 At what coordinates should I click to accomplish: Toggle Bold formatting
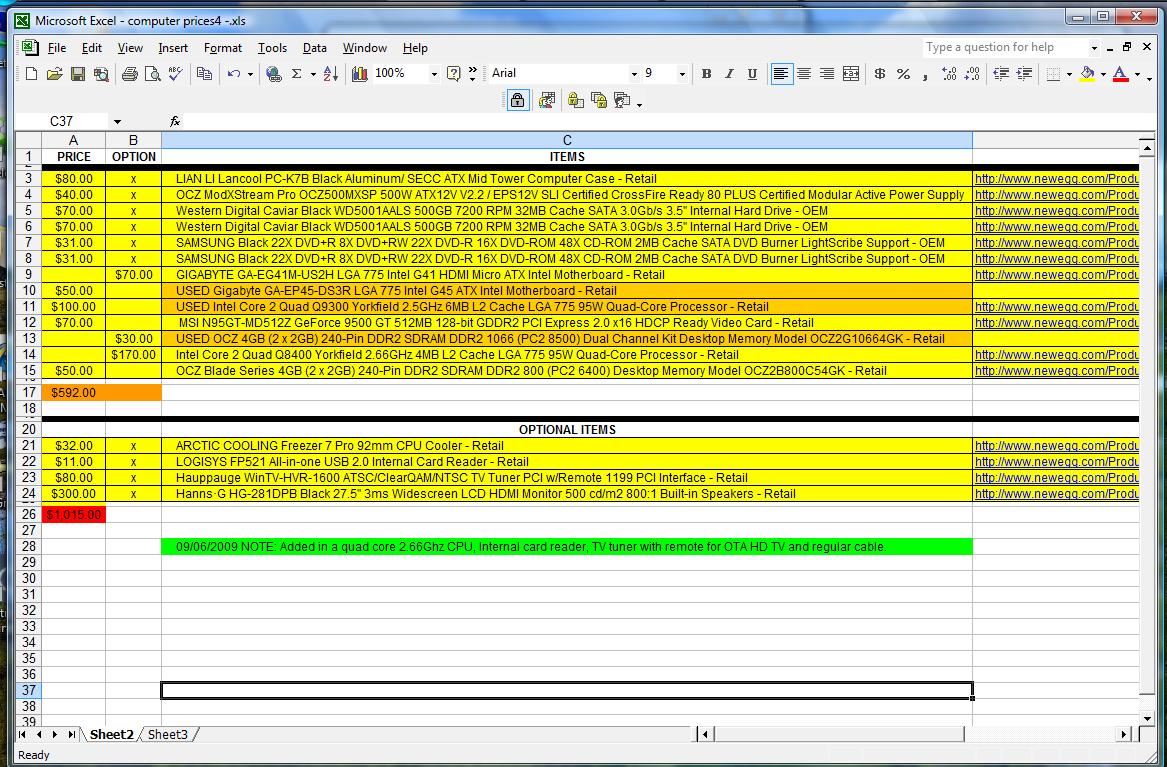tap(706, 74)
